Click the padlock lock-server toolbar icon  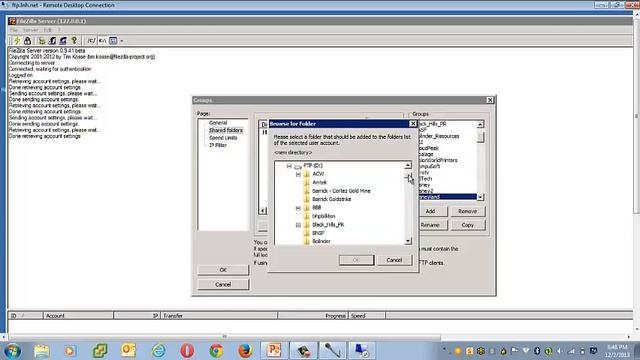pos(27,40)
